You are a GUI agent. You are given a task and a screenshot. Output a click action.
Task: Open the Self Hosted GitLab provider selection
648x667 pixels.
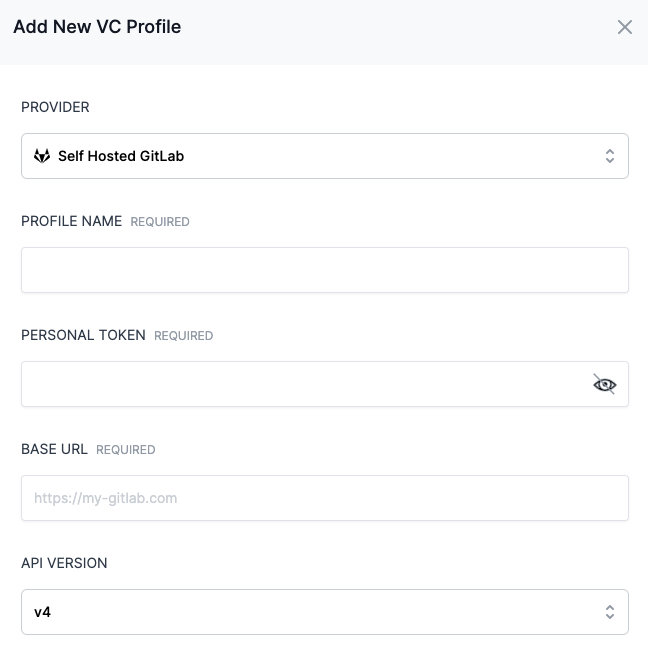coord(121,156)
